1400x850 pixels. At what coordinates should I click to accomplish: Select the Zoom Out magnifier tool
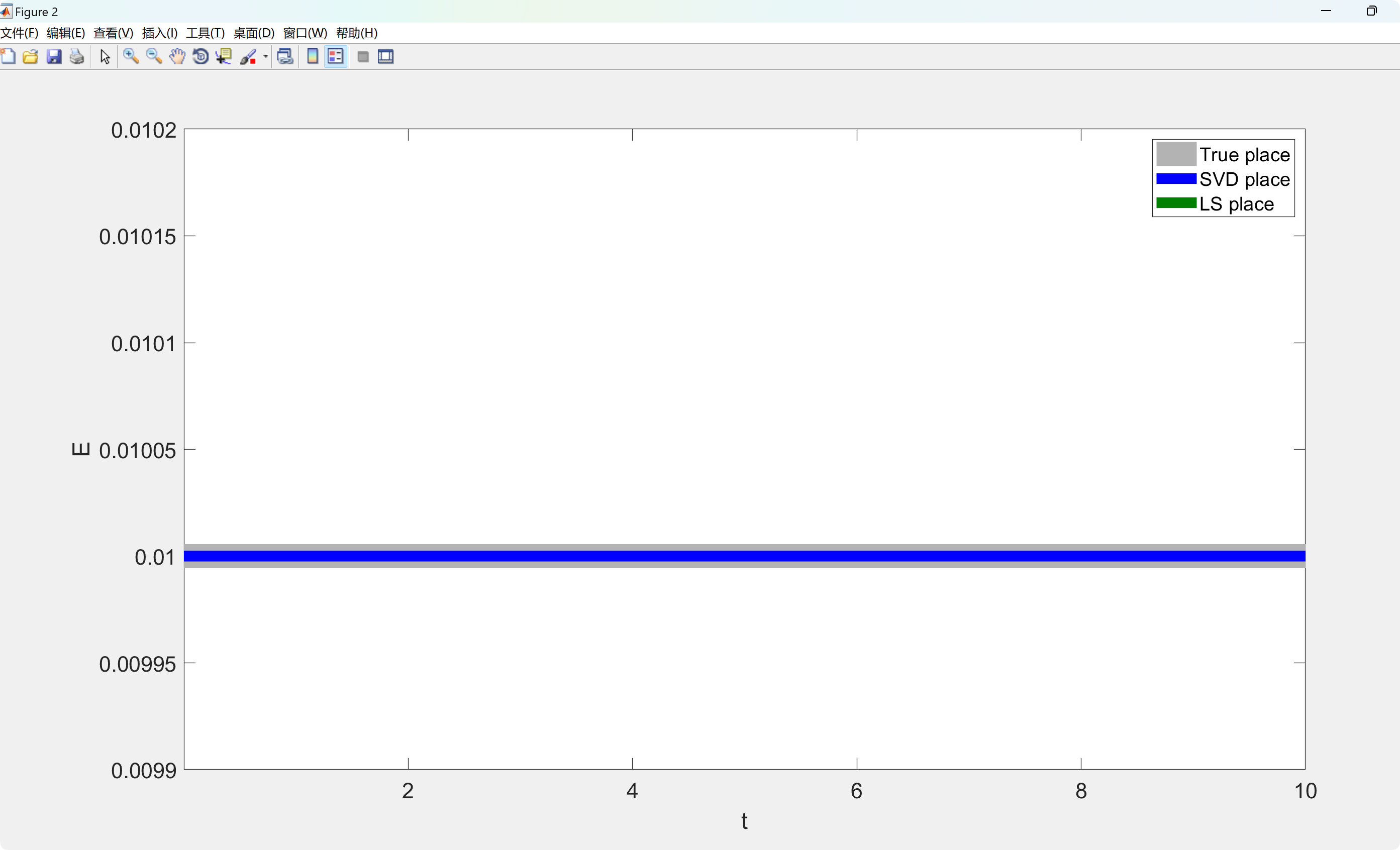click(x=154, y=57)
